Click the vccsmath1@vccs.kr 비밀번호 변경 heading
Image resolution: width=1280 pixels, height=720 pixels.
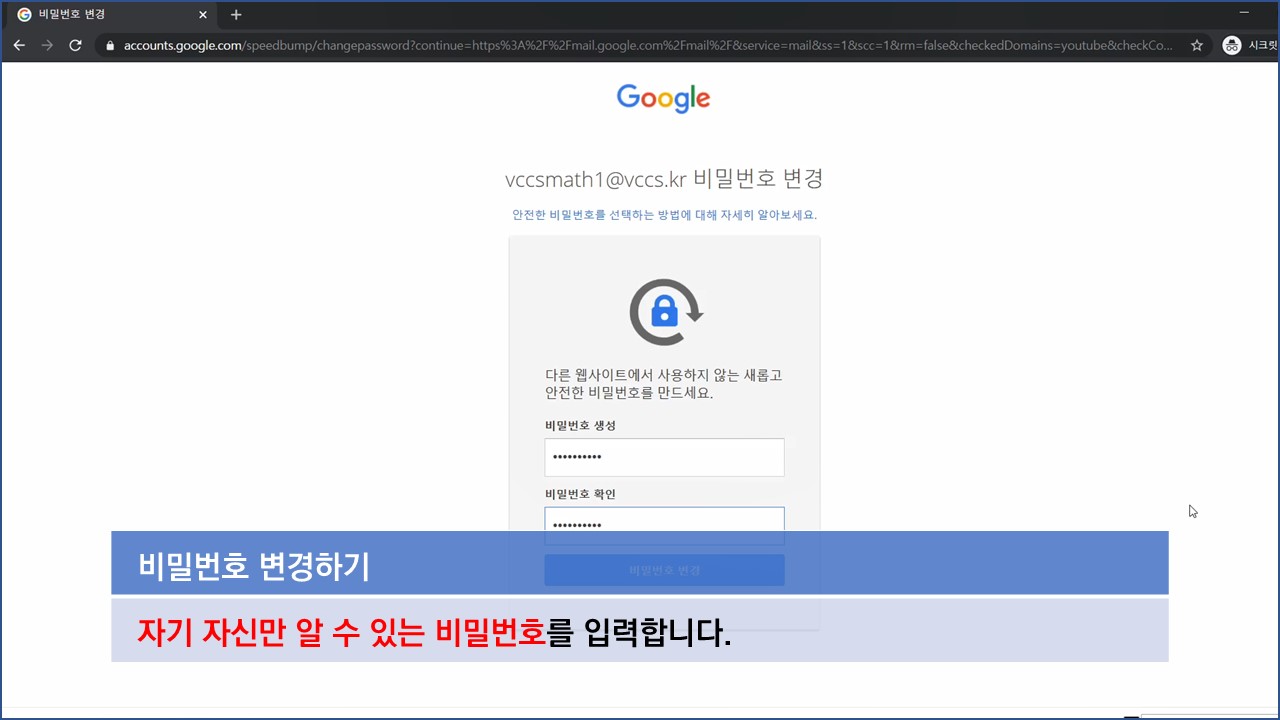664,179
